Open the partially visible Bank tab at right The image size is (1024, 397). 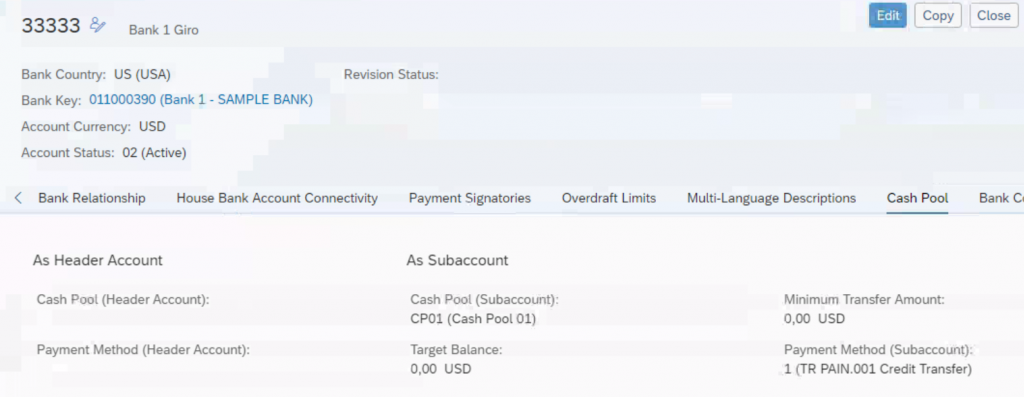[x=1001, y=198]
